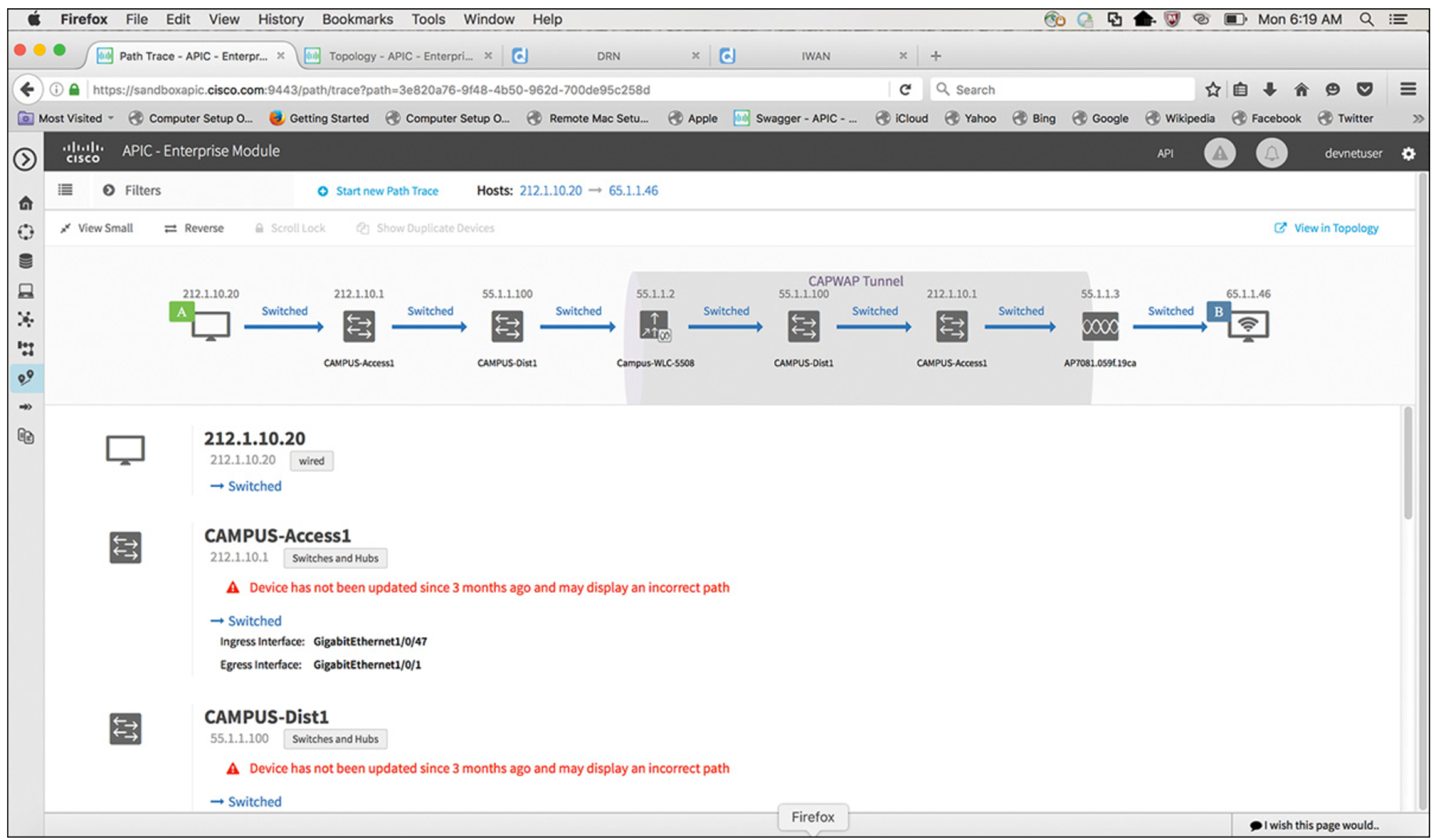Select first CAMPUS-Dist1 switch at 55.1.1.100
The image size is (1436, 840).
pyautogui.click(x=507, y=326)
